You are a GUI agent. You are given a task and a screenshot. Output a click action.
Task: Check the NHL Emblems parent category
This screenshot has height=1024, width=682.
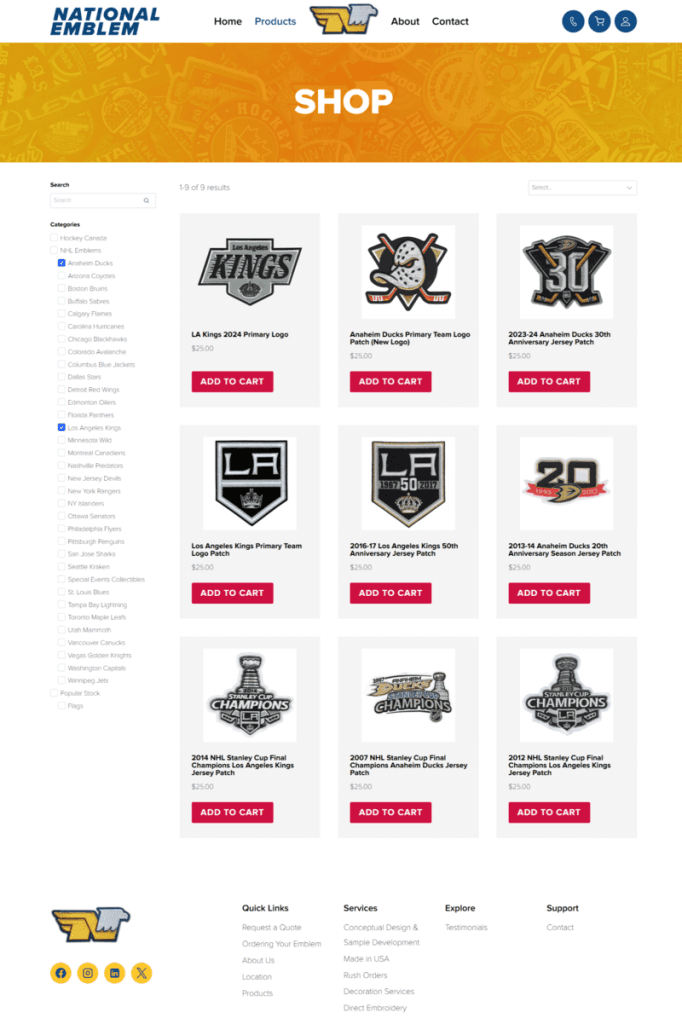(x=54, y=251)
